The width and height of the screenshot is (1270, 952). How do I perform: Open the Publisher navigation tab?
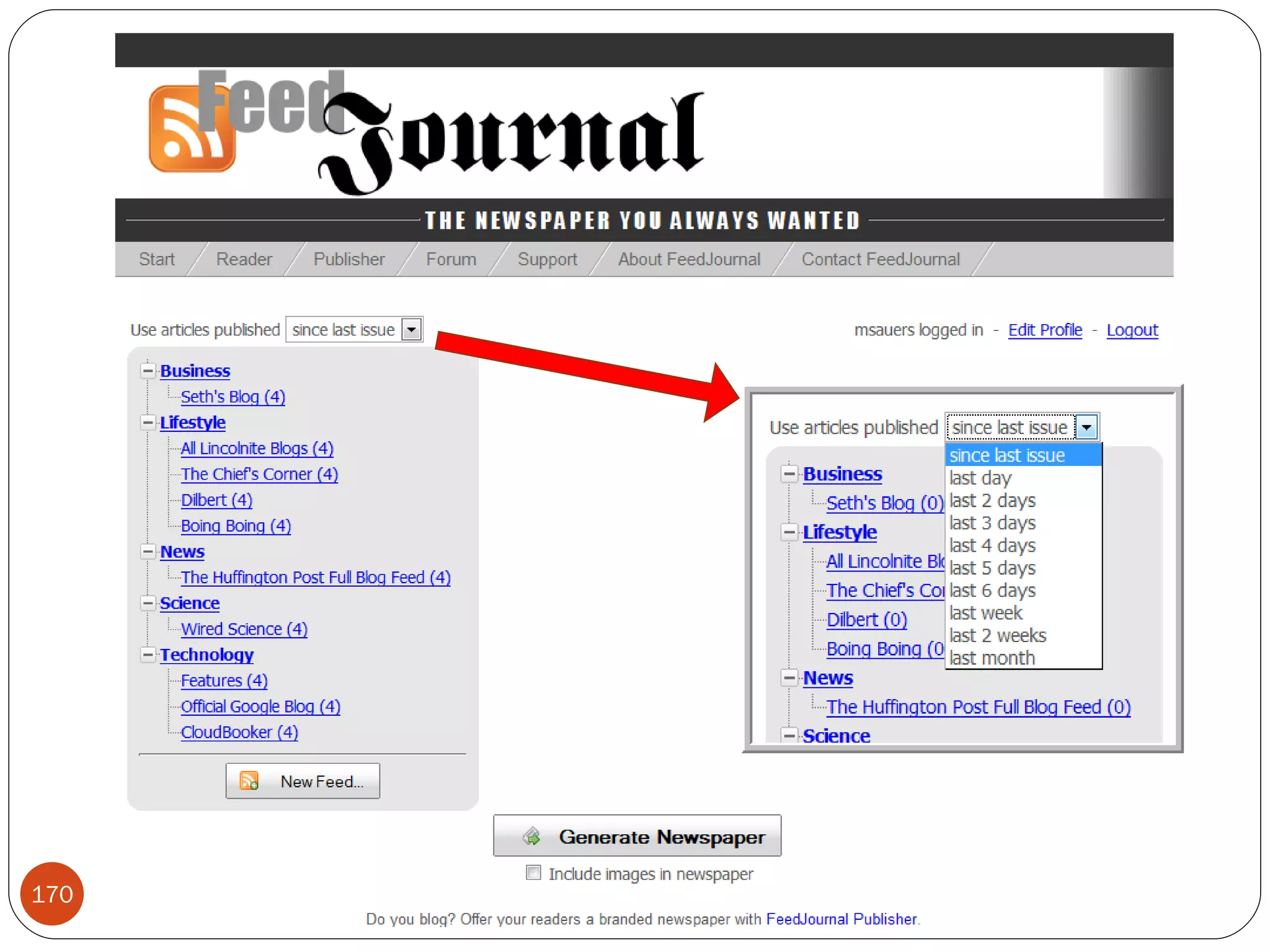tap(349, 259)
